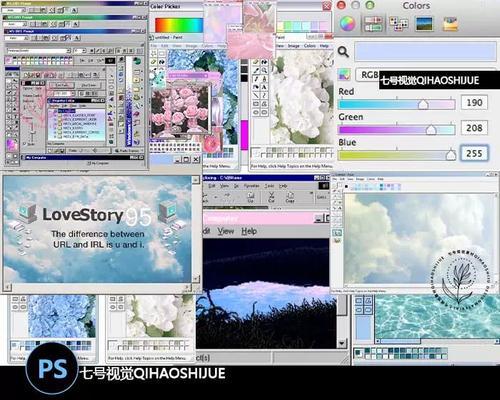Select Magnifier tool in white flower Paint
This screenshot has width=500, height=400.
[x=264, y=70]
